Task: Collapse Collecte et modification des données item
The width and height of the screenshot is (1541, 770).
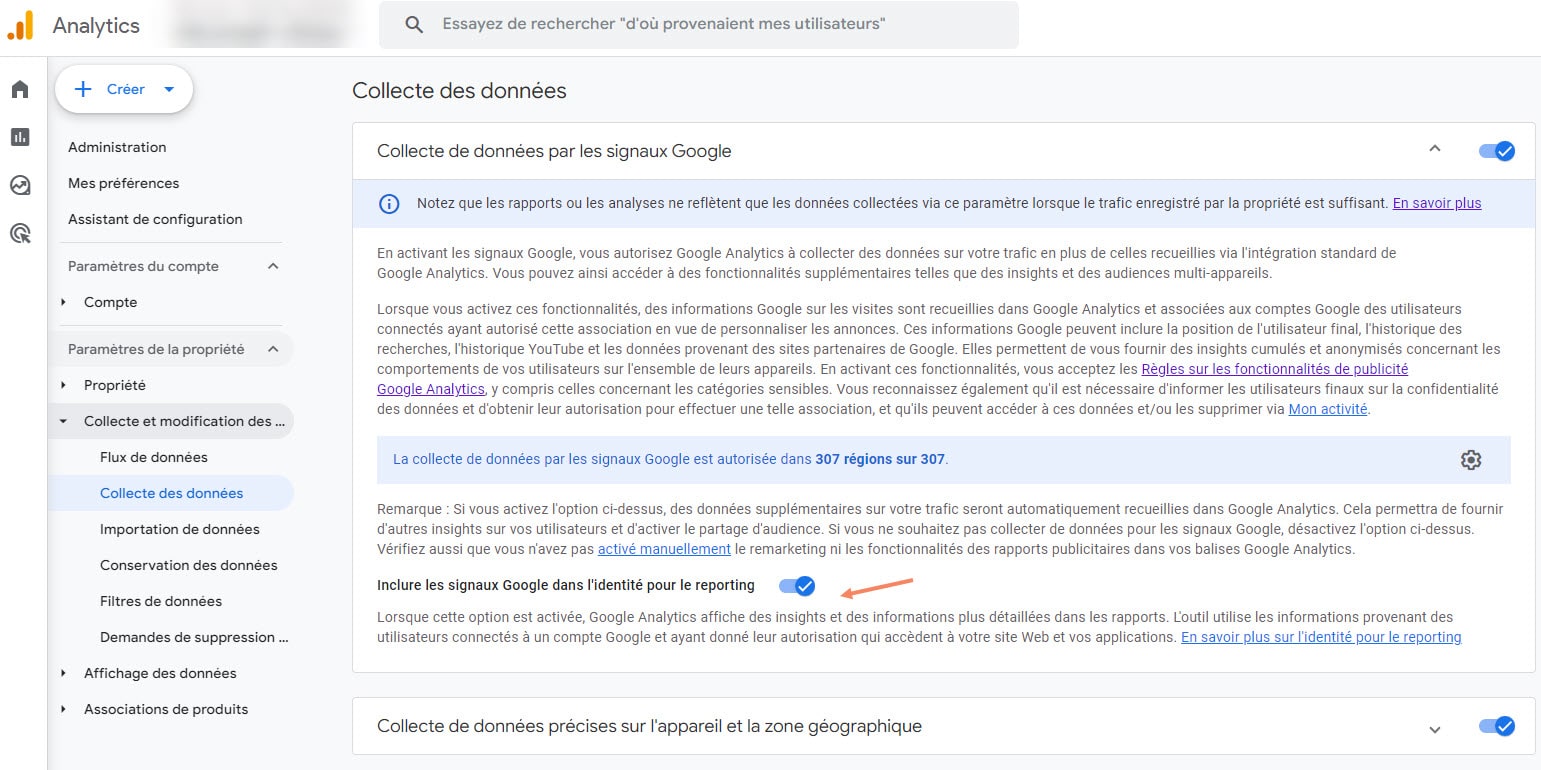Action: tap(64, 421)
